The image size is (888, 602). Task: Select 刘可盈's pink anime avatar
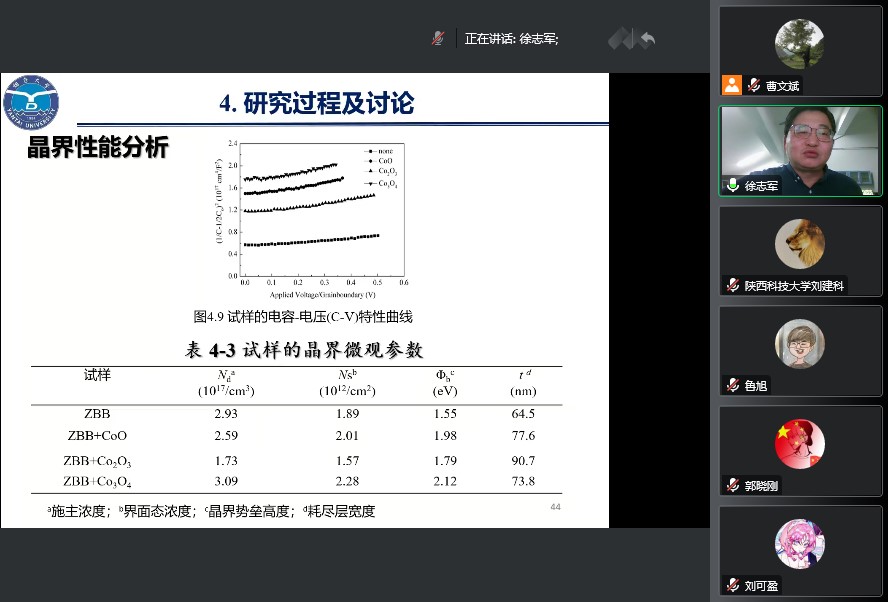[799, 543]
